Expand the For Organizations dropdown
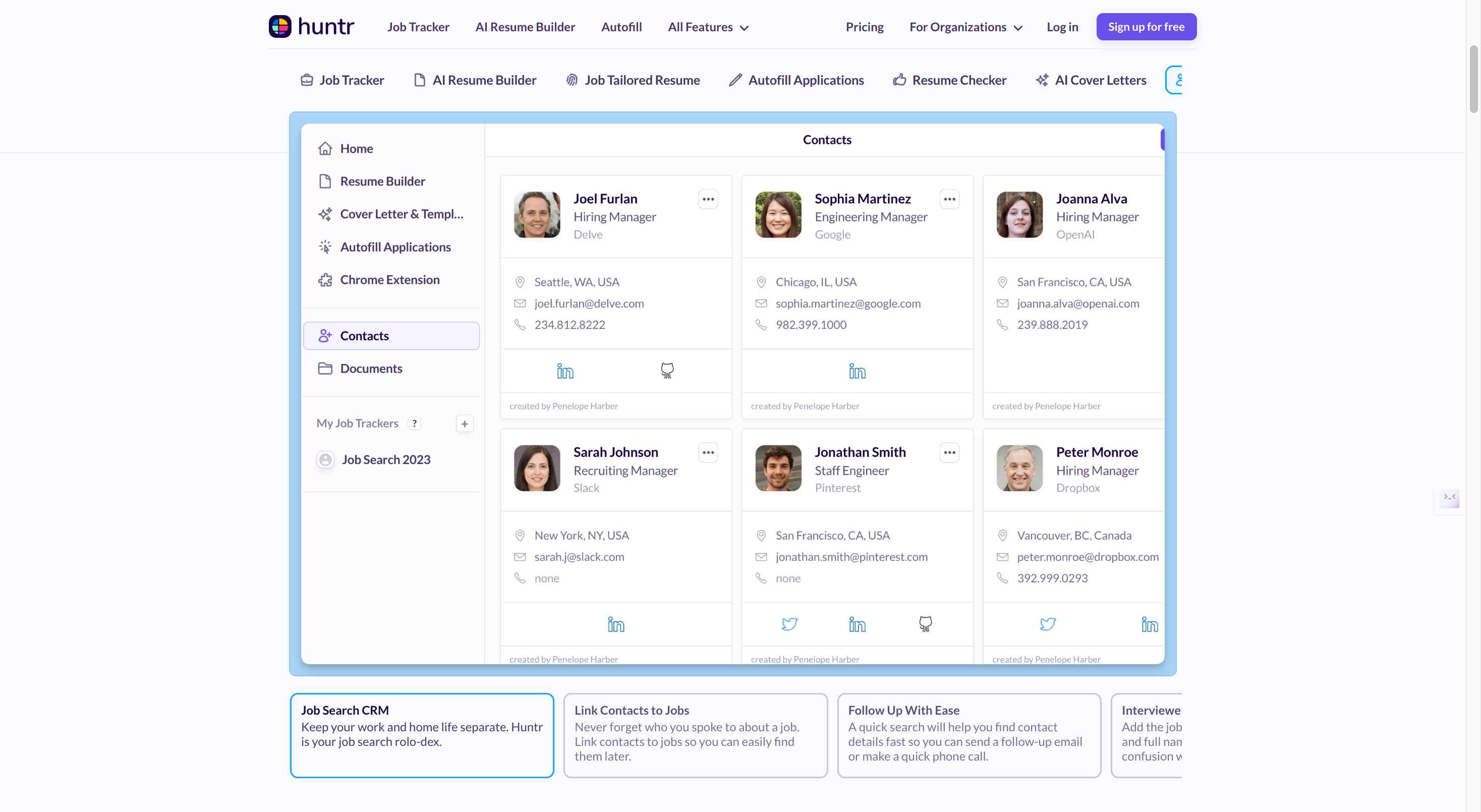Screen dimensions: 1481x812 point(966,27)
